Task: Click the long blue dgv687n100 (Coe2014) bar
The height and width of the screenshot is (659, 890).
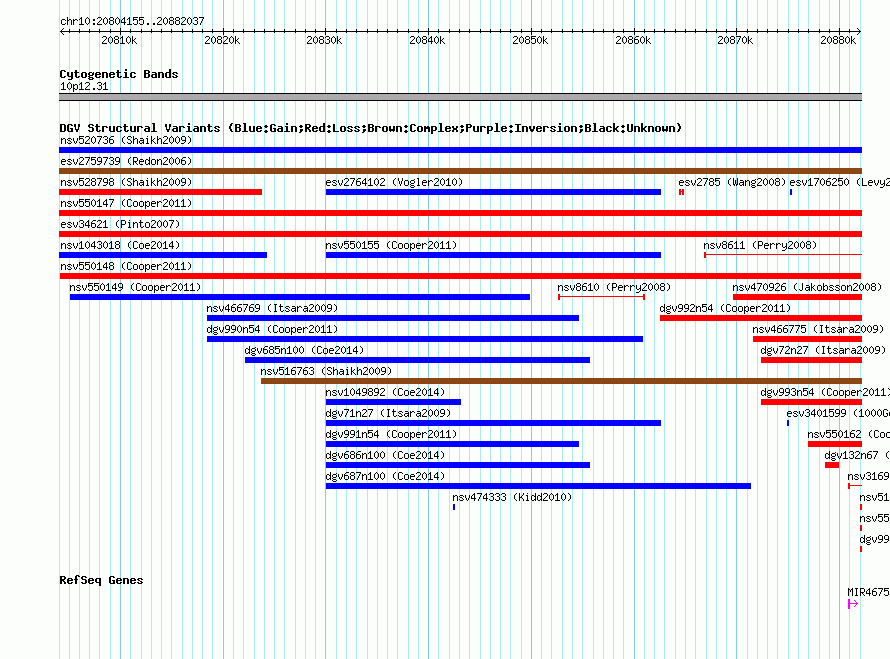Action: coord(538,486)
